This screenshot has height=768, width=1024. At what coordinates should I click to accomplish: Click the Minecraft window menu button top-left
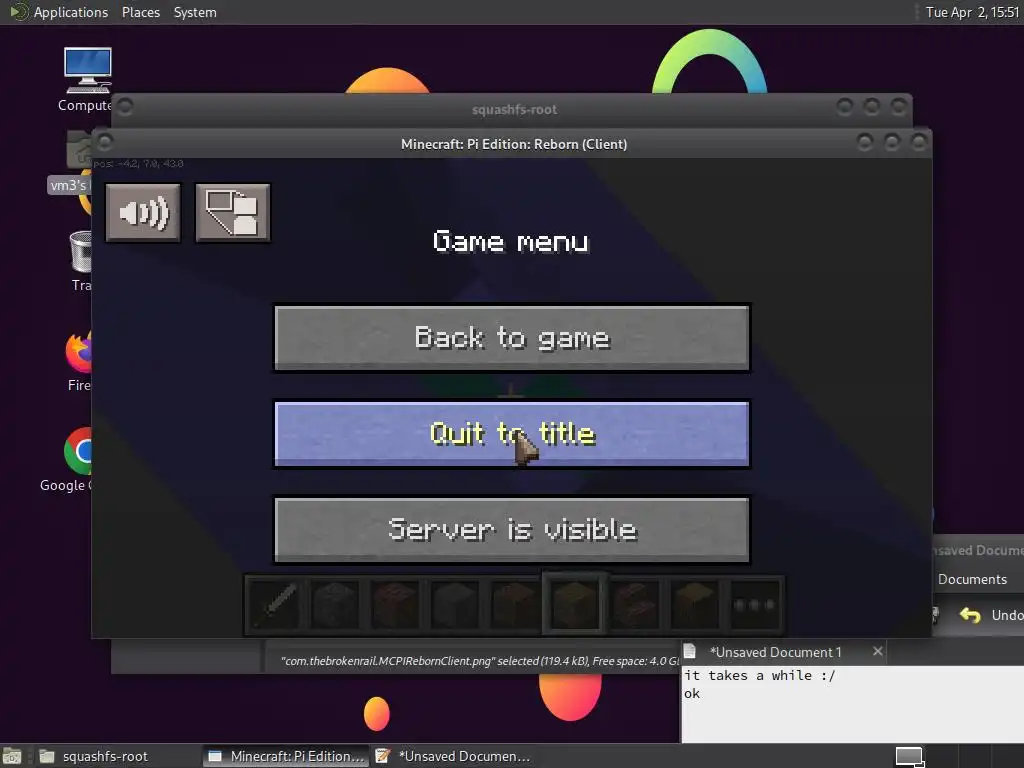104,141
